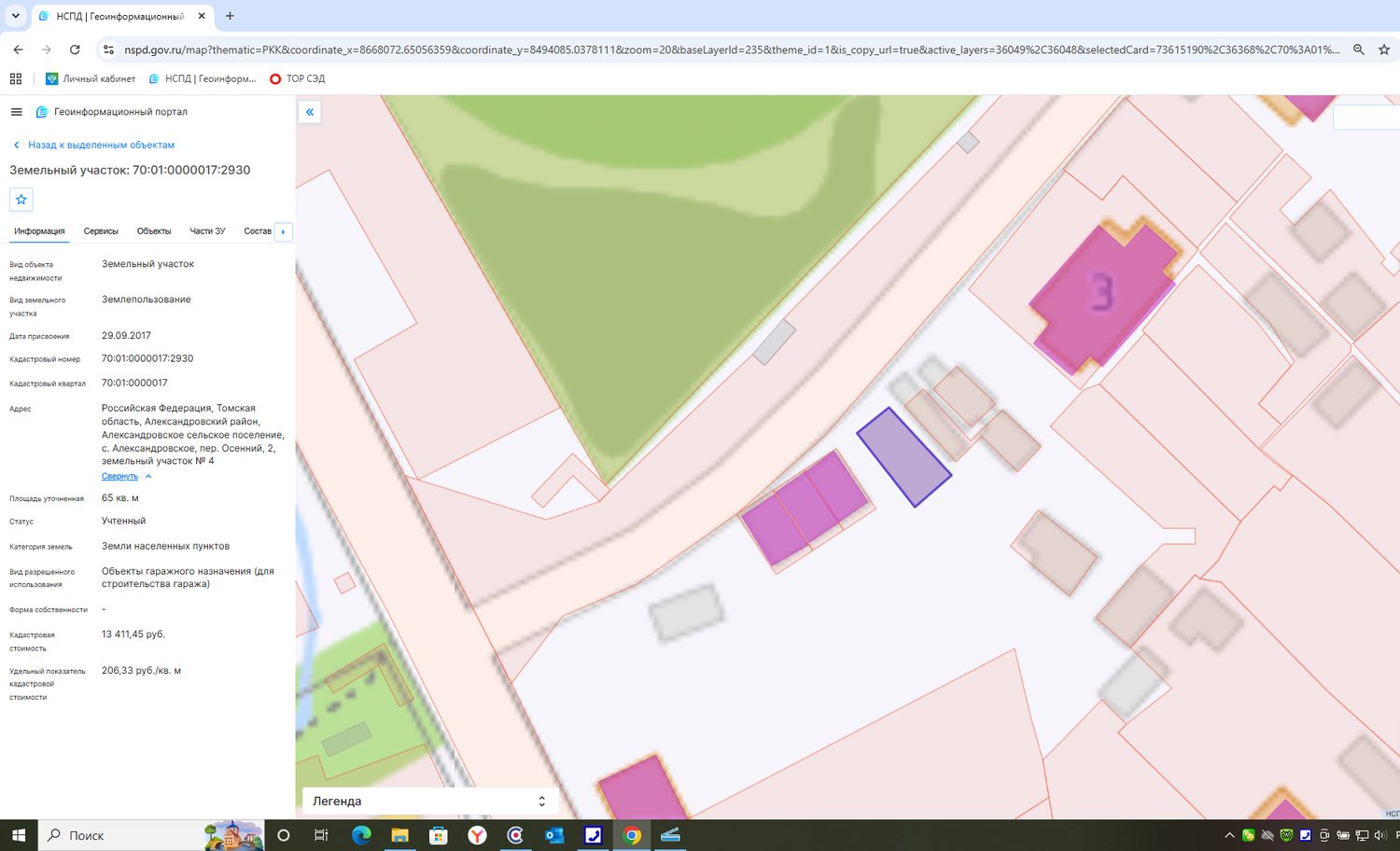Open Microsoft Store from taskbar
The height and width of the screenshot is (851, 1400).
click(x=439, y=835)
